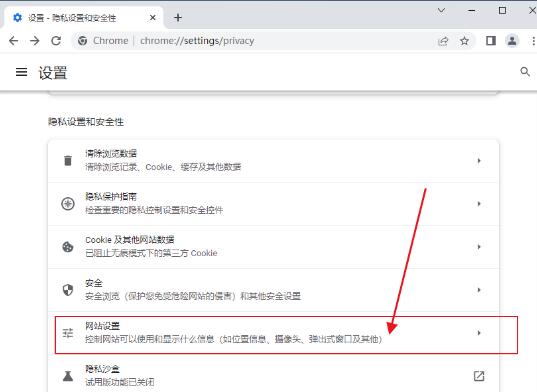Share this page via the share icon
The width and height of the screenshot is (537, 392).
tap(443, 41)
